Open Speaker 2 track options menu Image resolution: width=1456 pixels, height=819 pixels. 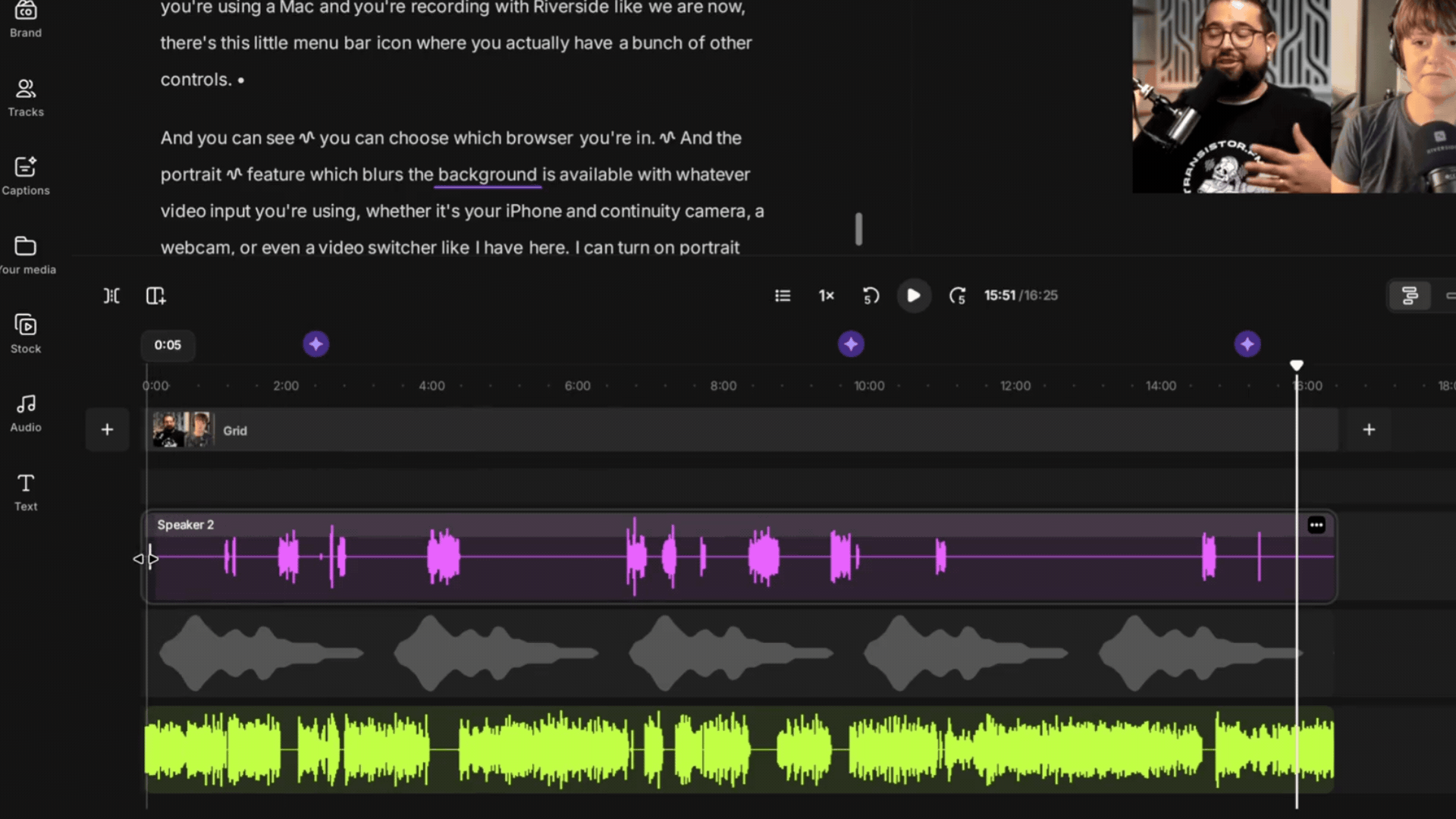point(1316,525)
